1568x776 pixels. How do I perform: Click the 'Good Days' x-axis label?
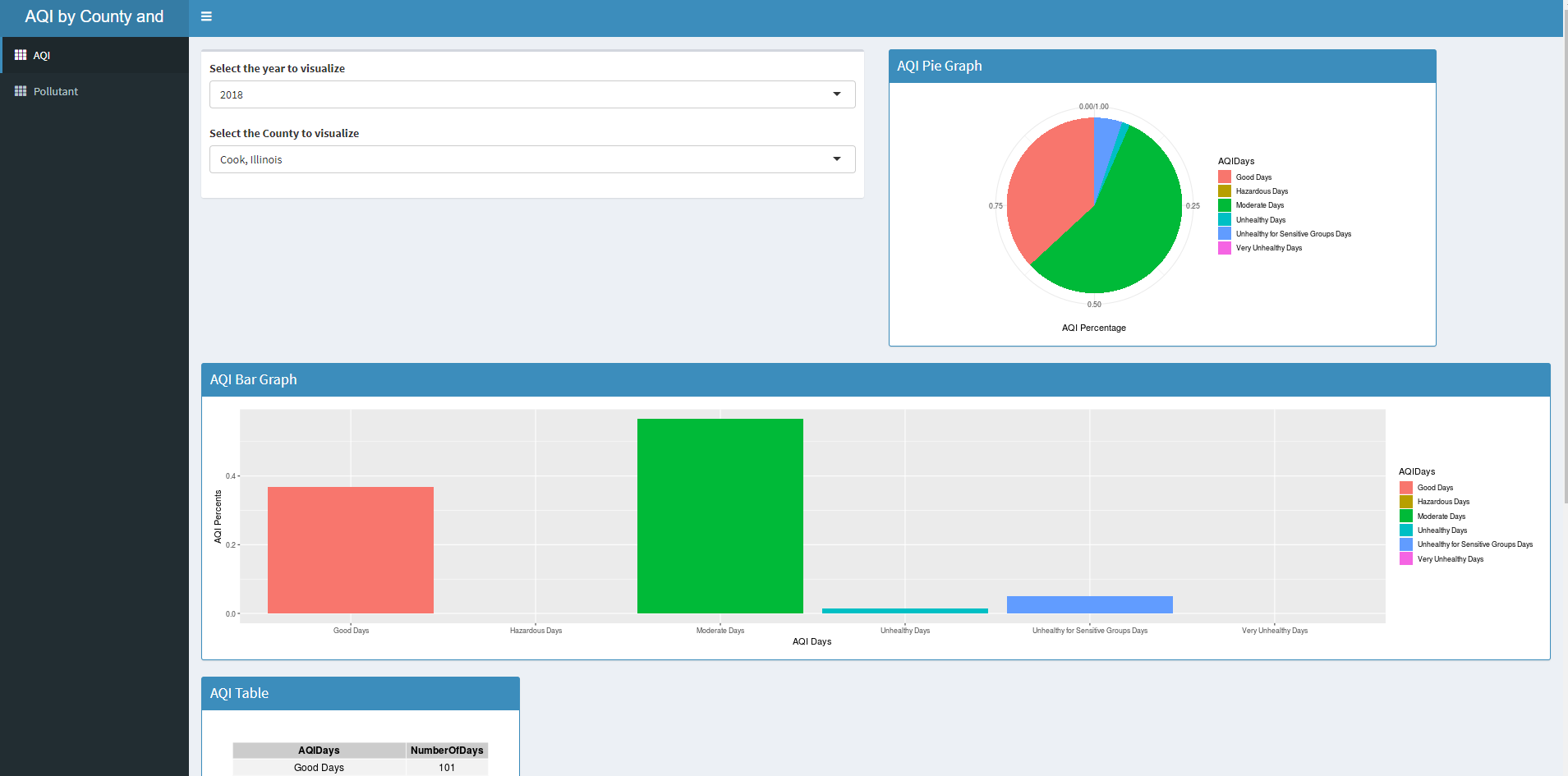click(x=351, y=631)
